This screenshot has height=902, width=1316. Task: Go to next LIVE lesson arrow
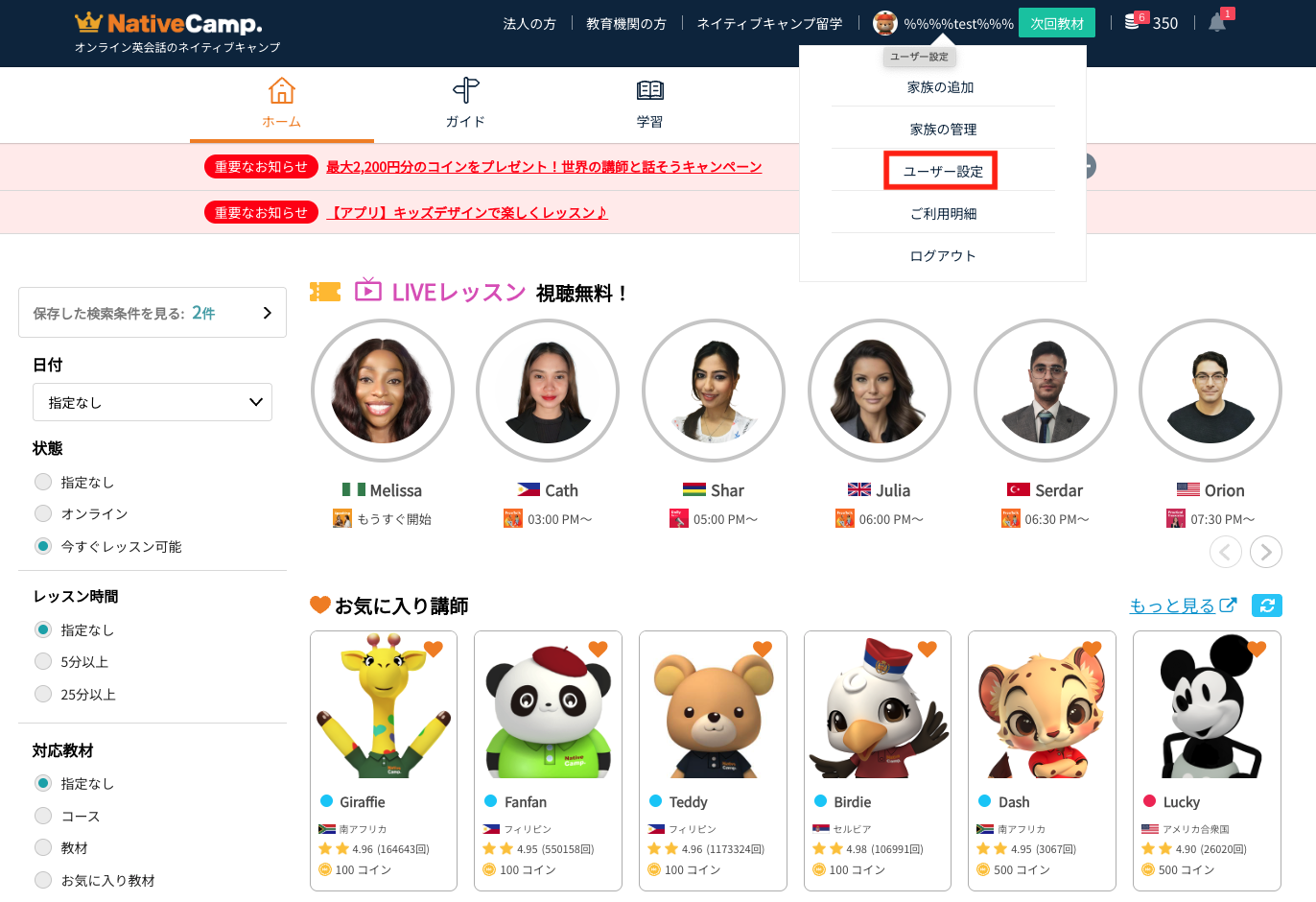point(1266,552)
